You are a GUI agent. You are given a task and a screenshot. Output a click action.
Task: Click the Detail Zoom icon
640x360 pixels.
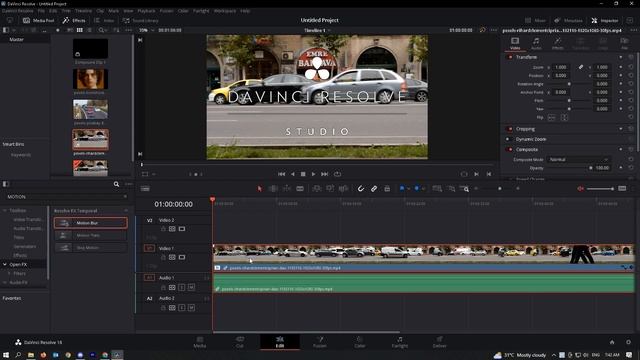[x=451, y=189]
